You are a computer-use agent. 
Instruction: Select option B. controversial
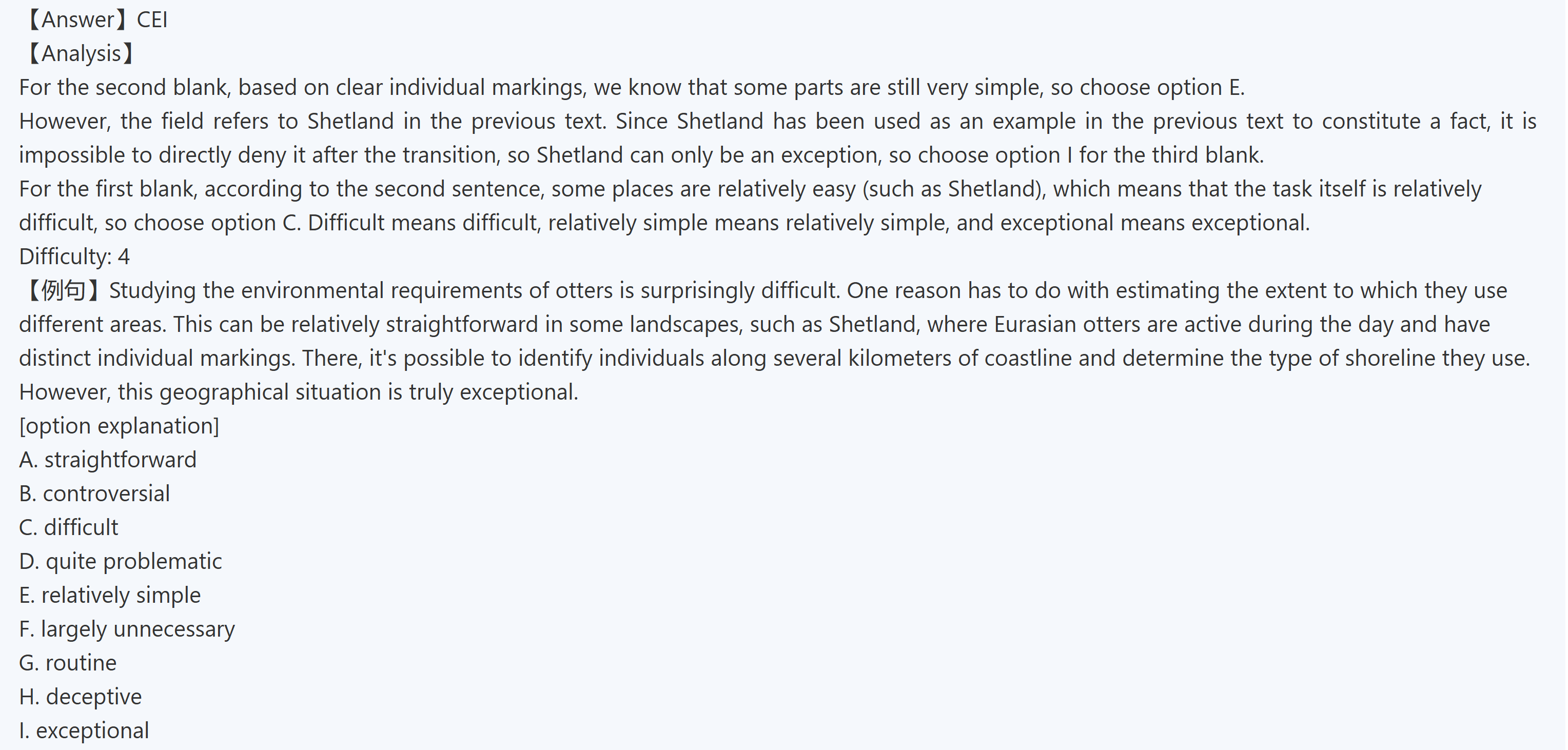click(x=94, y=493)
